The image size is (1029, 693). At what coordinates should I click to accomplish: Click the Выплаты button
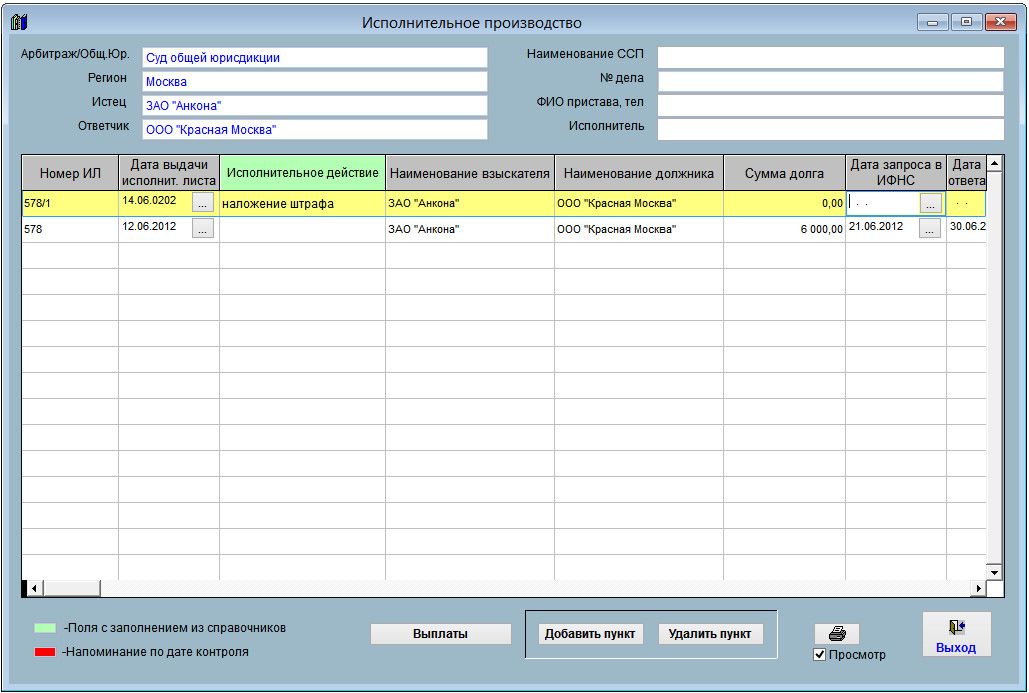pyautogui.click(x=440, y=634)
